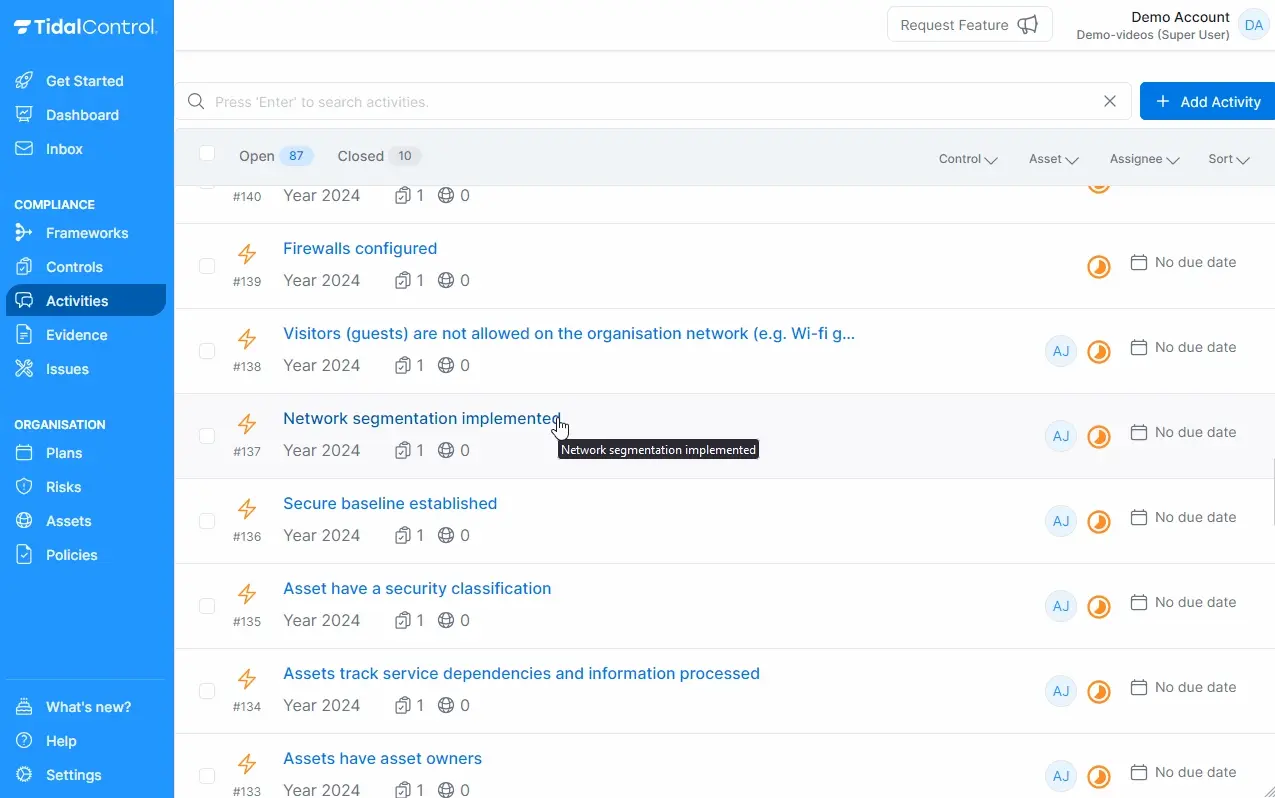
Task: Click the AJ assignee avatar on #136
Action: pyautogui.click(x=1061, y=521)
